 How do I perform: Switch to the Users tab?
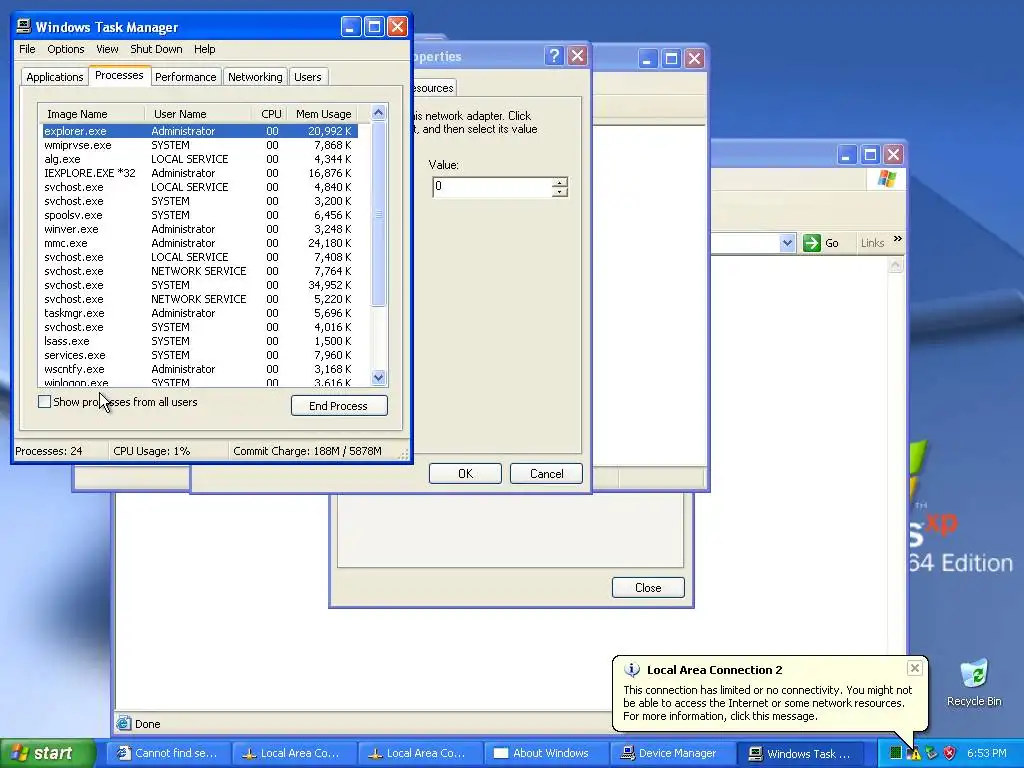308,77
